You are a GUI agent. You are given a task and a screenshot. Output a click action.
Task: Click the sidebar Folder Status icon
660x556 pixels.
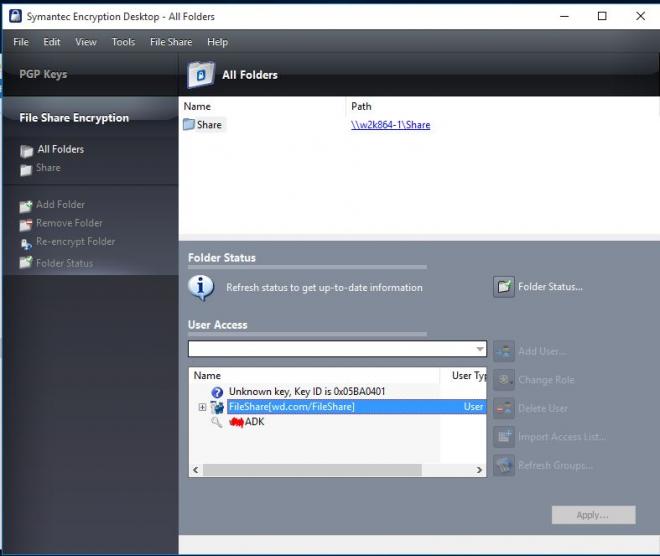(x=26, y=262)
